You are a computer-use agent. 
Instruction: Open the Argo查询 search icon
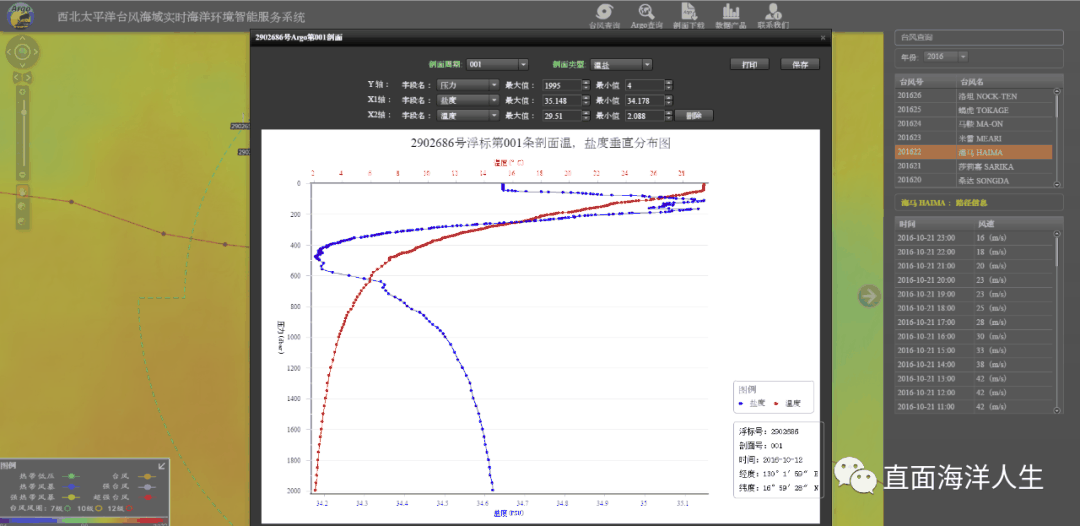pos(647,13)
